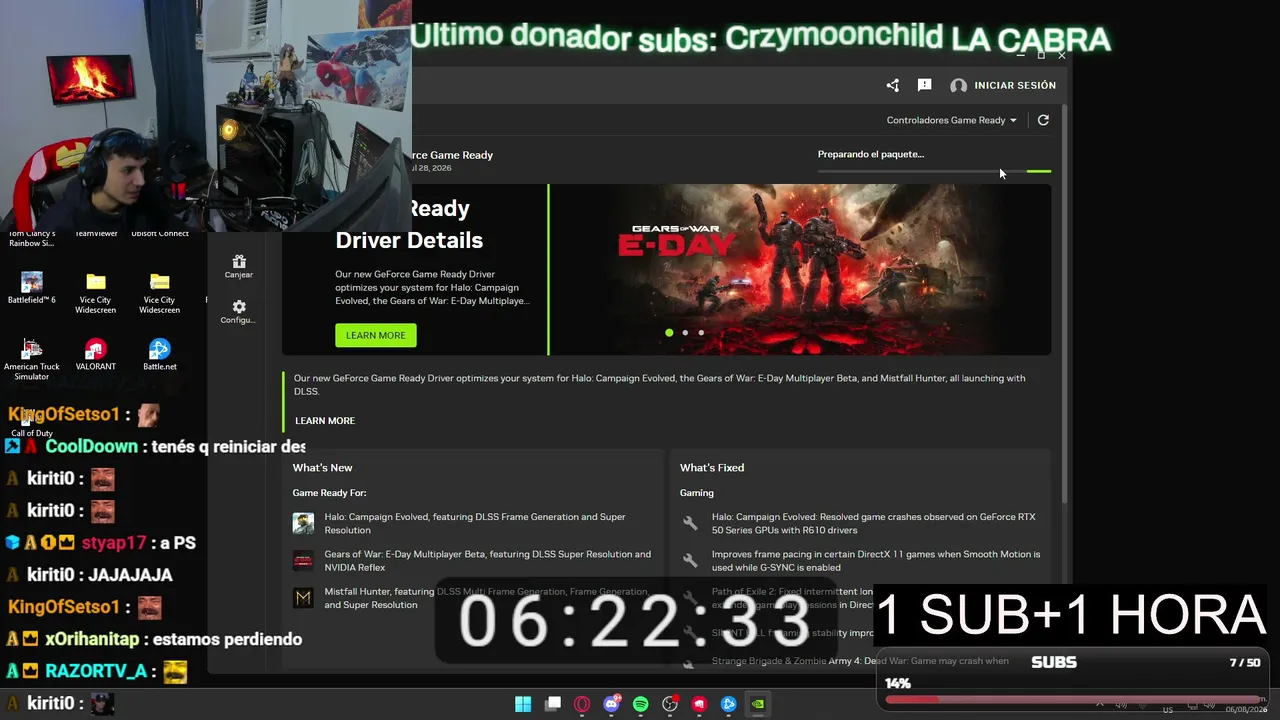Show the second banner slide via the middle dot

click(x=685, y=333)
